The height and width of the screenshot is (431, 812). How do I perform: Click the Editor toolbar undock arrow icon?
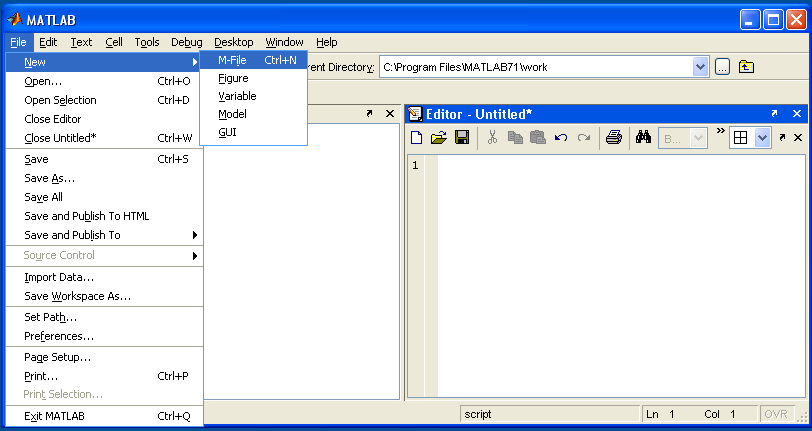click(x=782, y=137)
